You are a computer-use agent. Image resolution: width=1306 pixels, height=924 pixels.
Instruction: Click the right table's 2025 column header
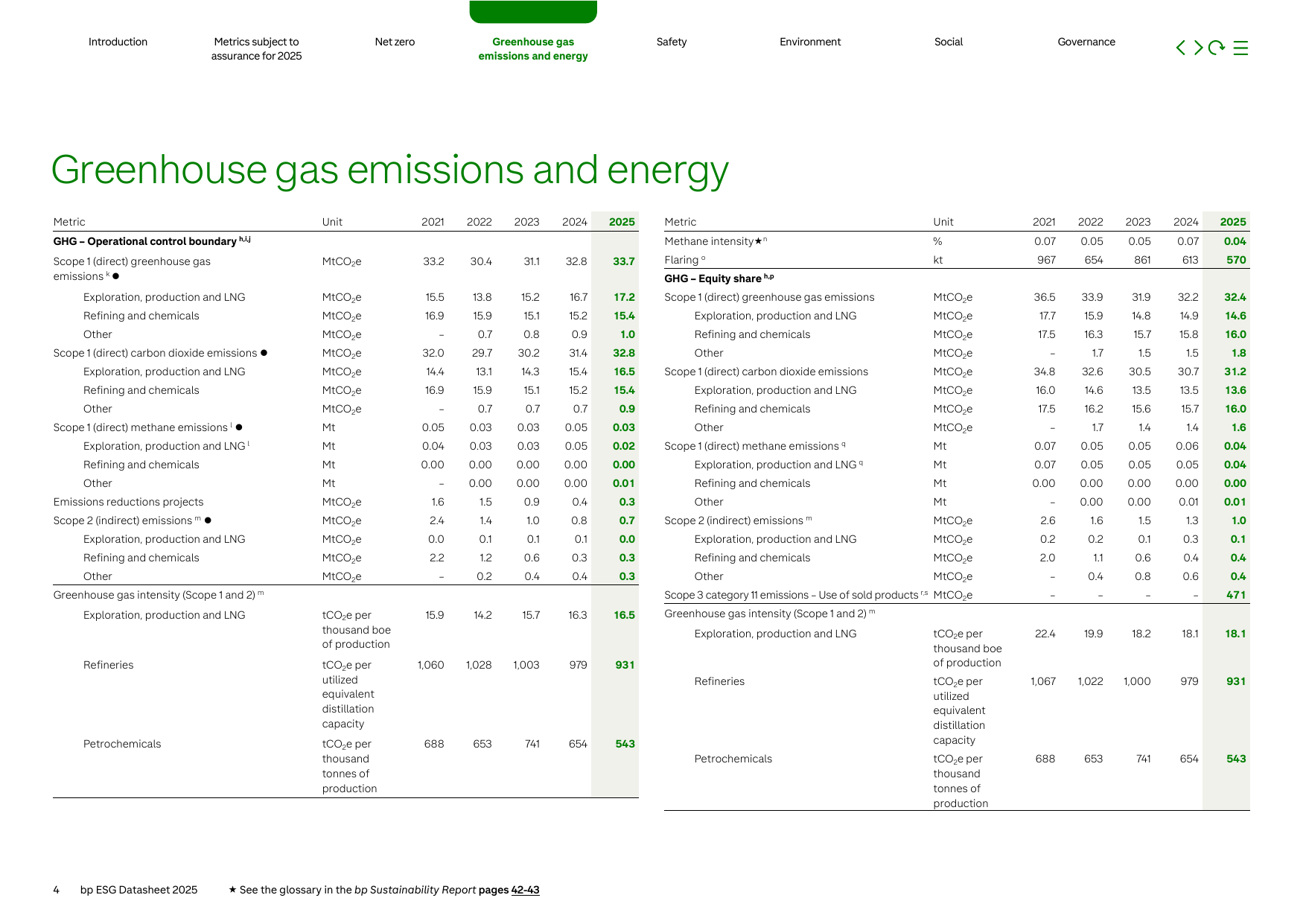pyautogui.click(x=1233, y=222)
